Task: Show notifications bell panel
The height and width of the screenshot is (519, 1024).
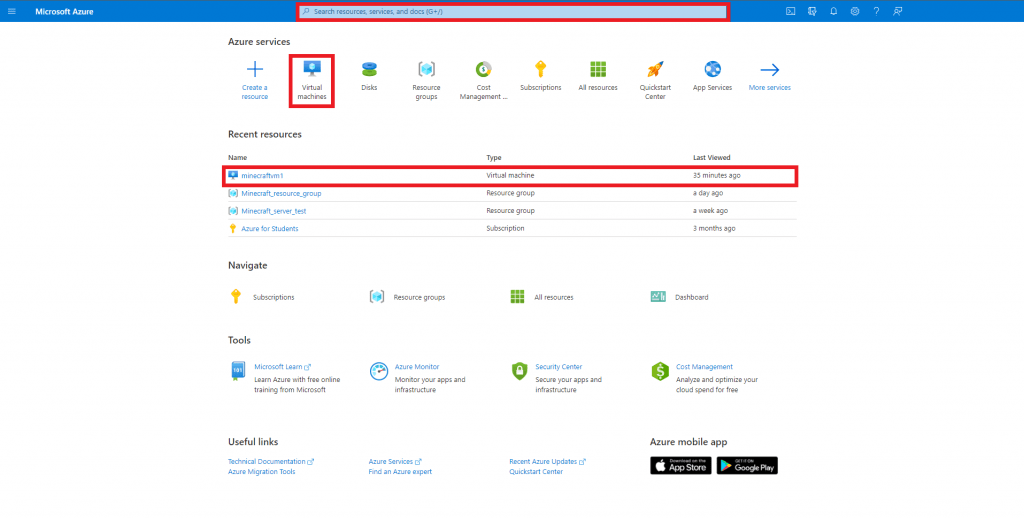Action: point(833,11)
